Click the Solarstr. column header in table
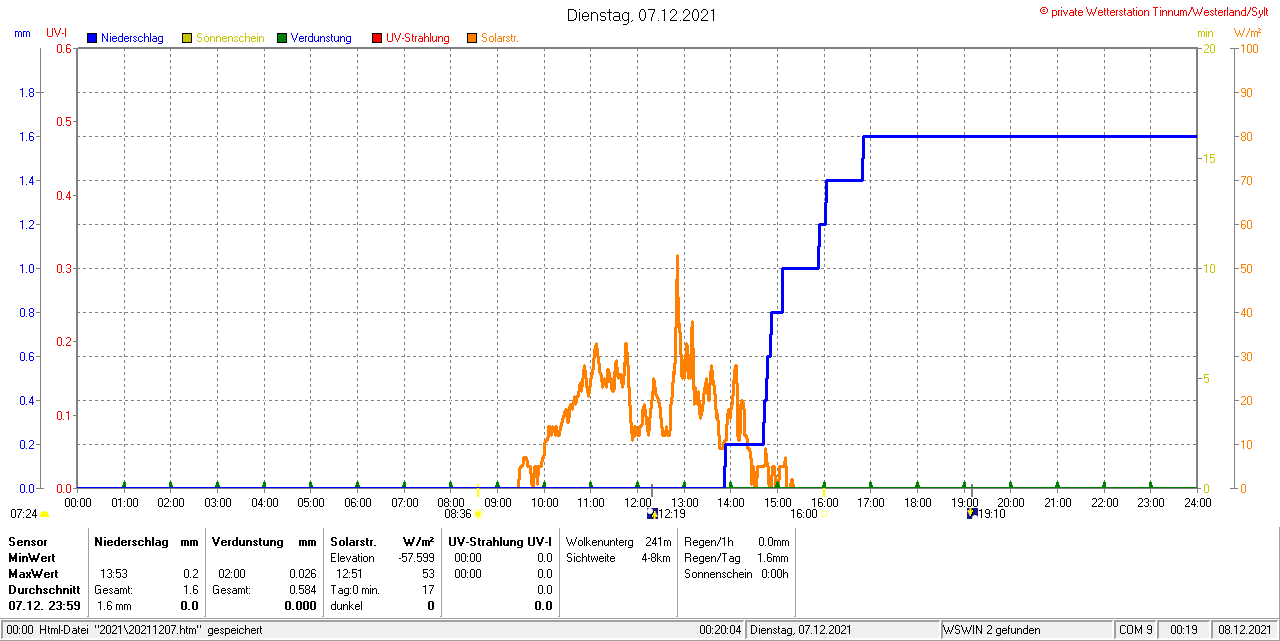 coord(352,541)
